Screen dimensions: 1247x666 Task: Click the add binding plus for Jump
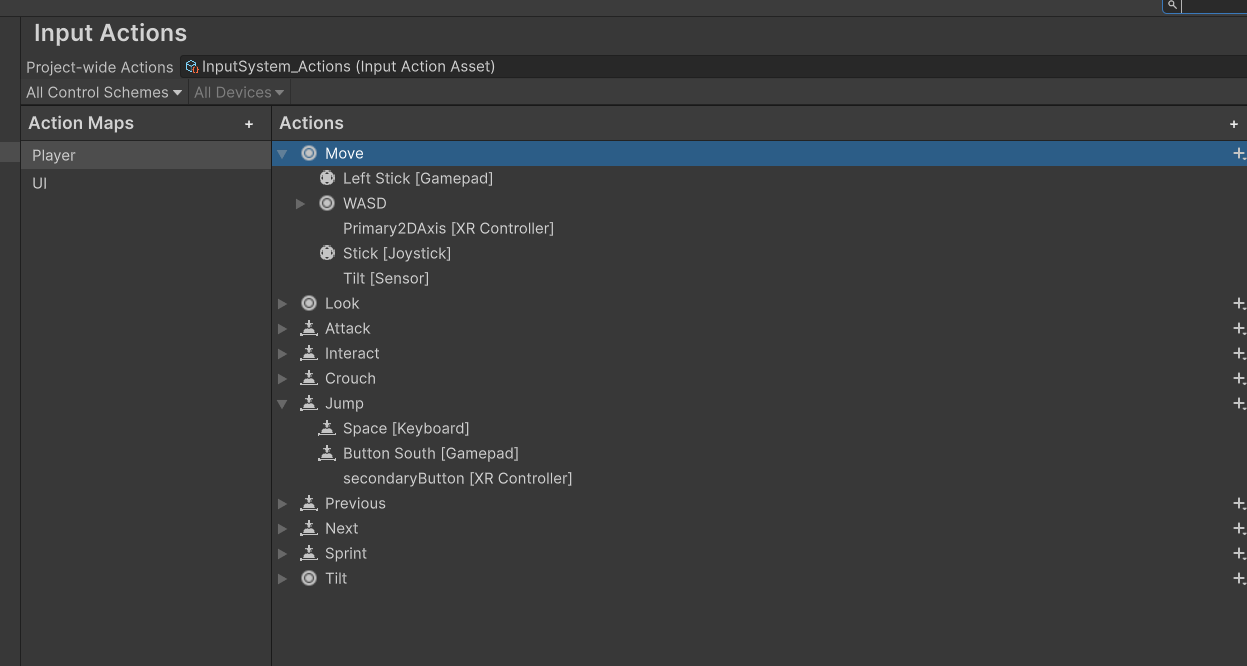(x=1239, y=404)
